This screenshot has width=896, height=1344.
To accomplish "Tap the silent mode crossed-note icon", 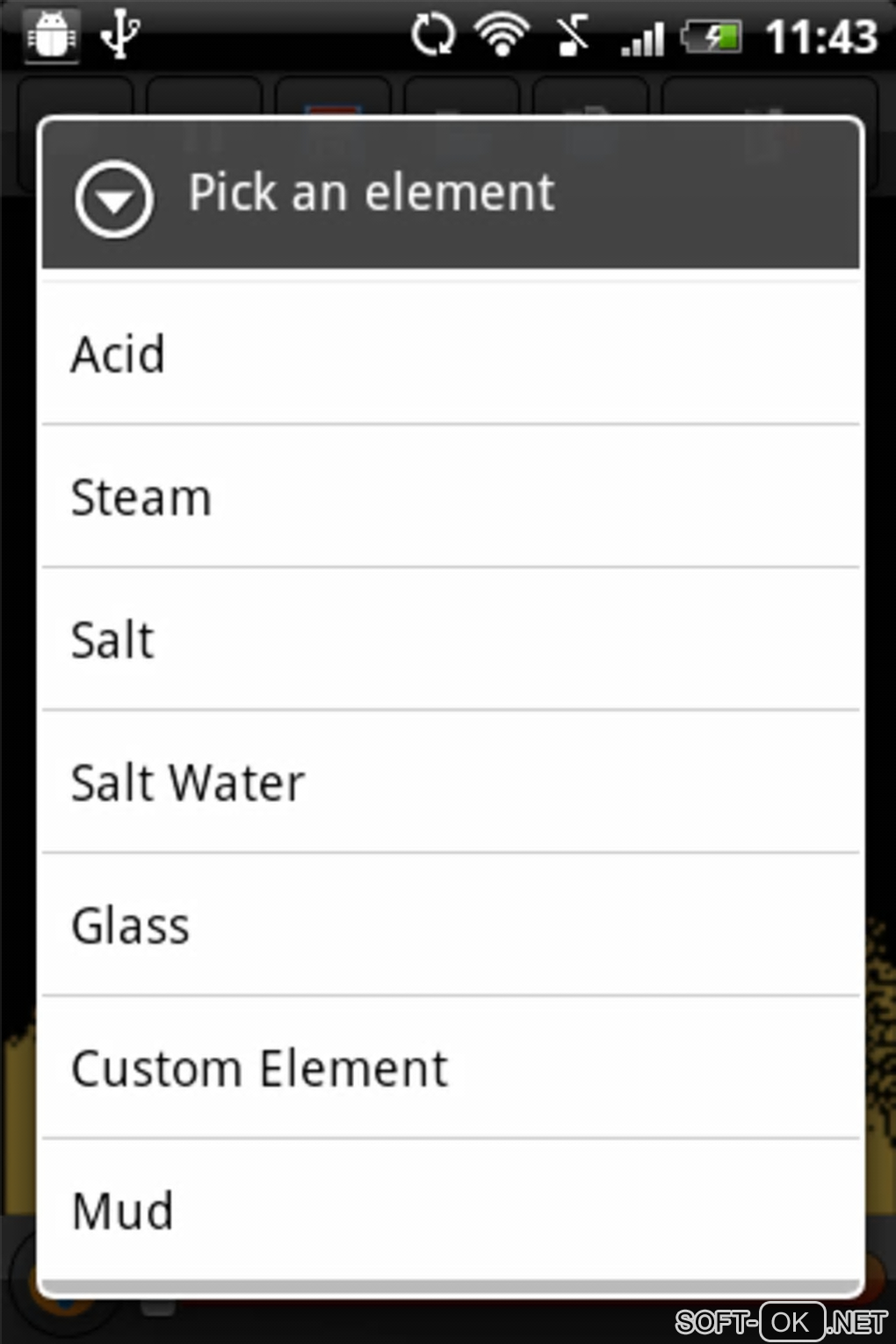I will [572, 36].
